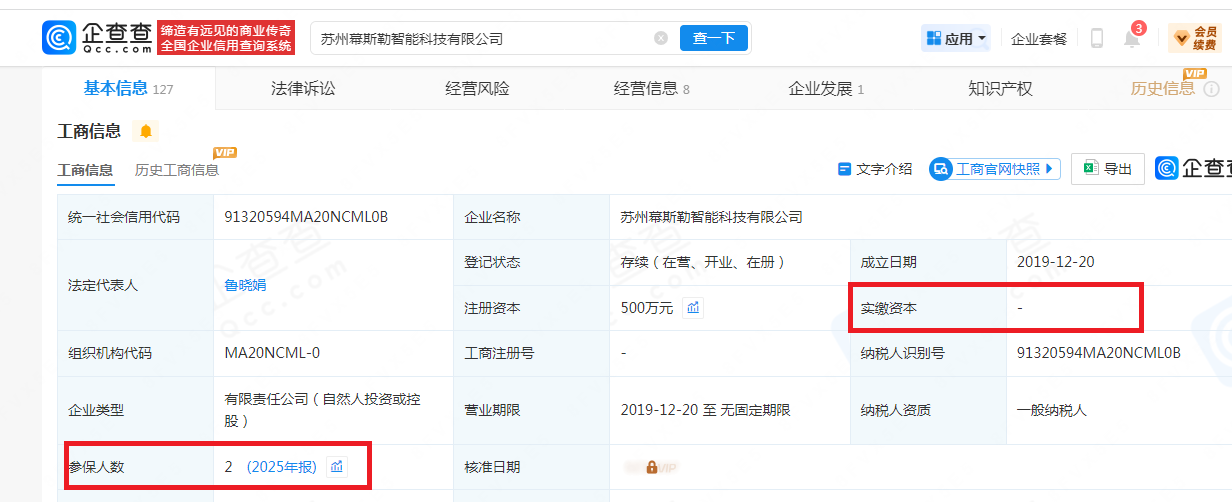
Task: Click the taxpayer ID value in 纳税人识别号 row
Action: coord(1099,353)
